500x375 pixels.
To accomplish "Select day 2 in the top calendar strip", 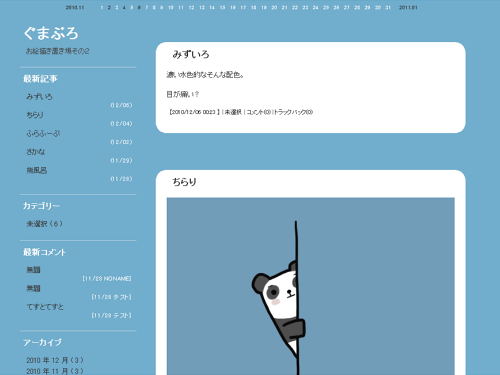I will (x=109, y=7).
